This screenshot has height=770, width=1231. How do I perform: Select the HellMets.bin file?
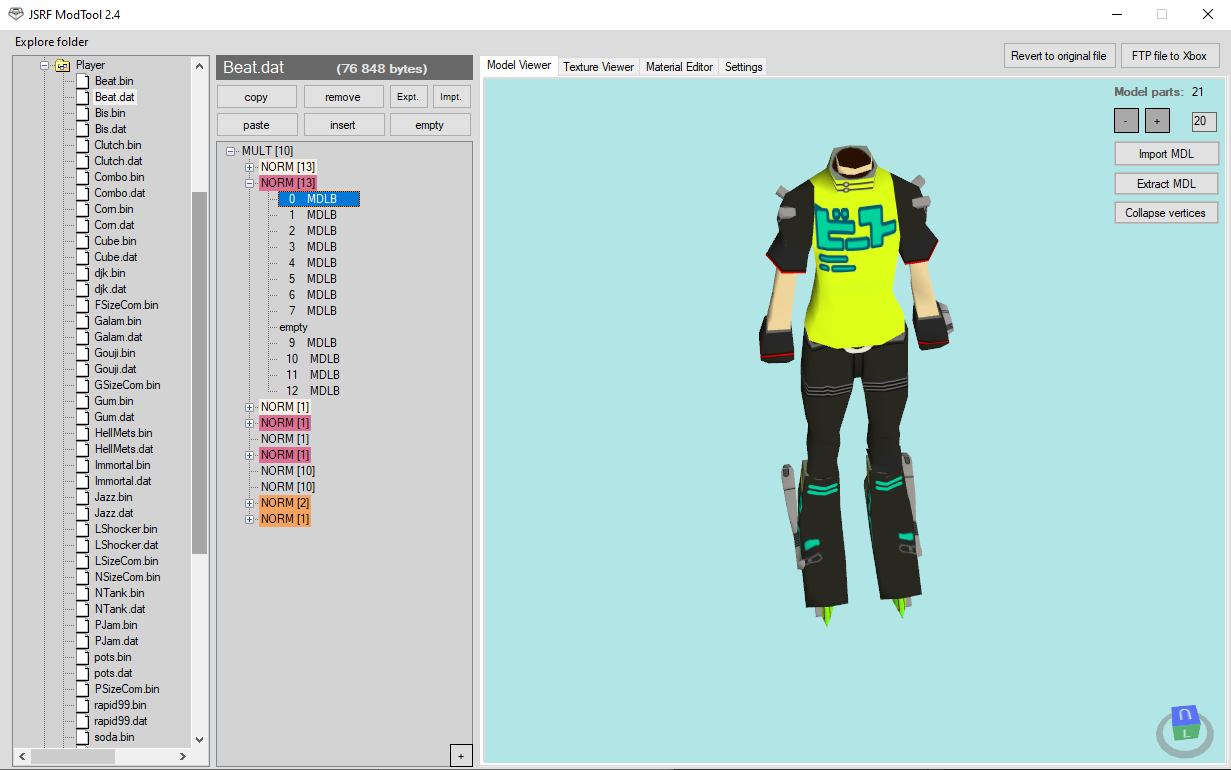124,433
